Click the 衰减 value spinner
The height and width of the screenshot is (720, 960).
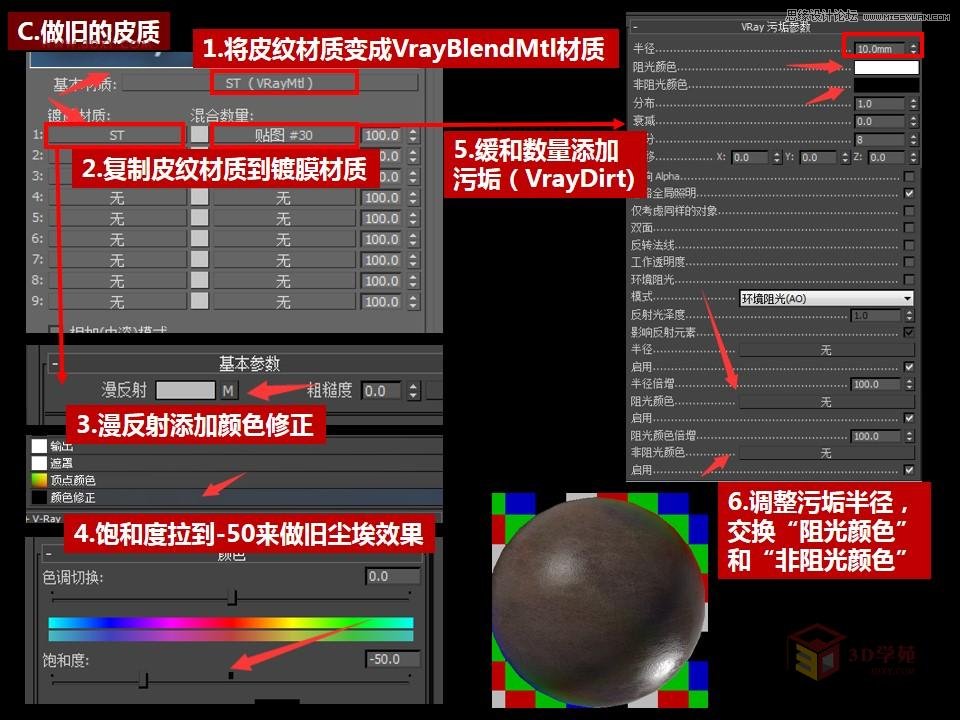916,122
